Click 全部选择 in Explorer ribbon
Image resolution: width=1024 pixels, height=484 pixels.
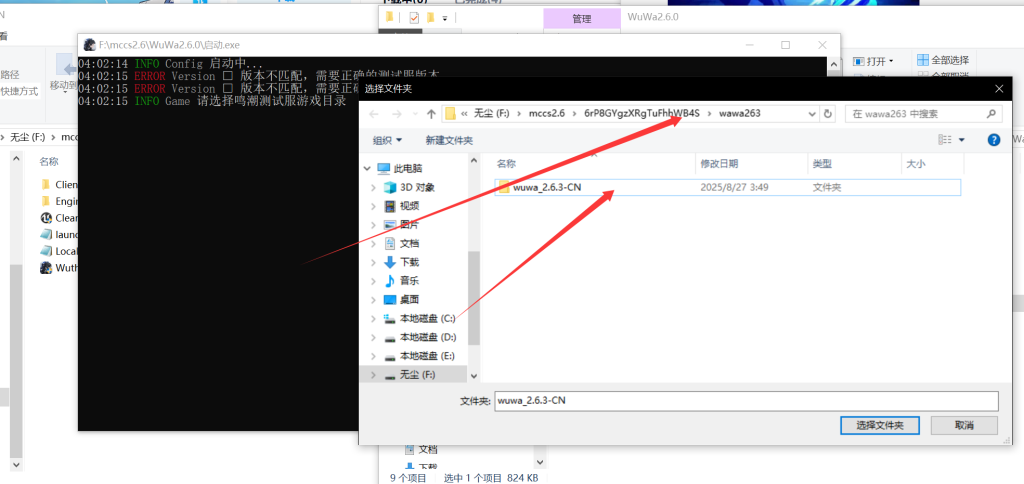point(943,60)
